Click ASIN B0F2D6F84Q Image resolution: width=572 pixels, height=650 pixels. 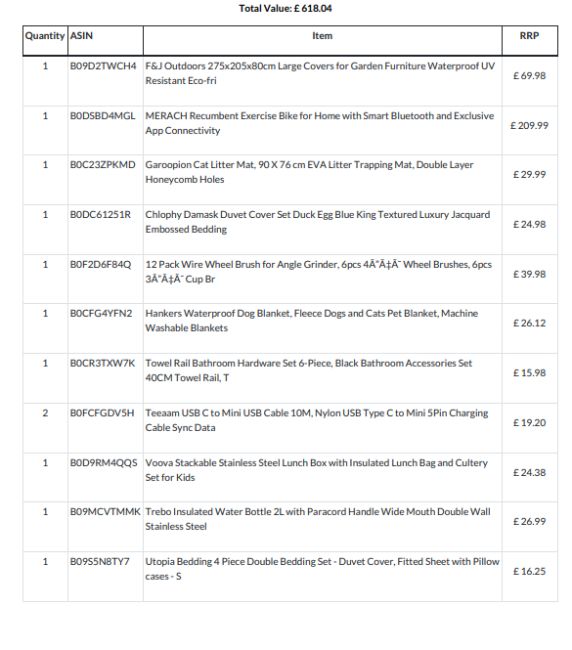coord(100,264)
